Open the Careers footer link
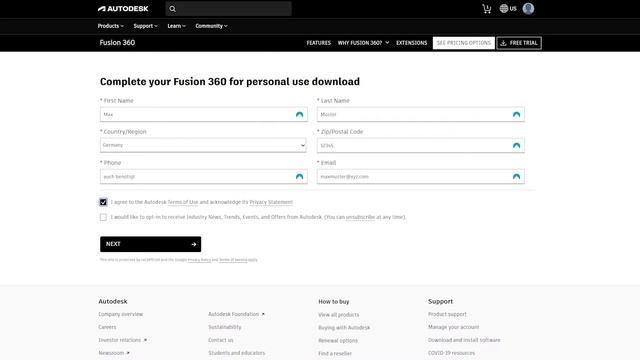Screen dimensions: 640x360 pos(107,327)
